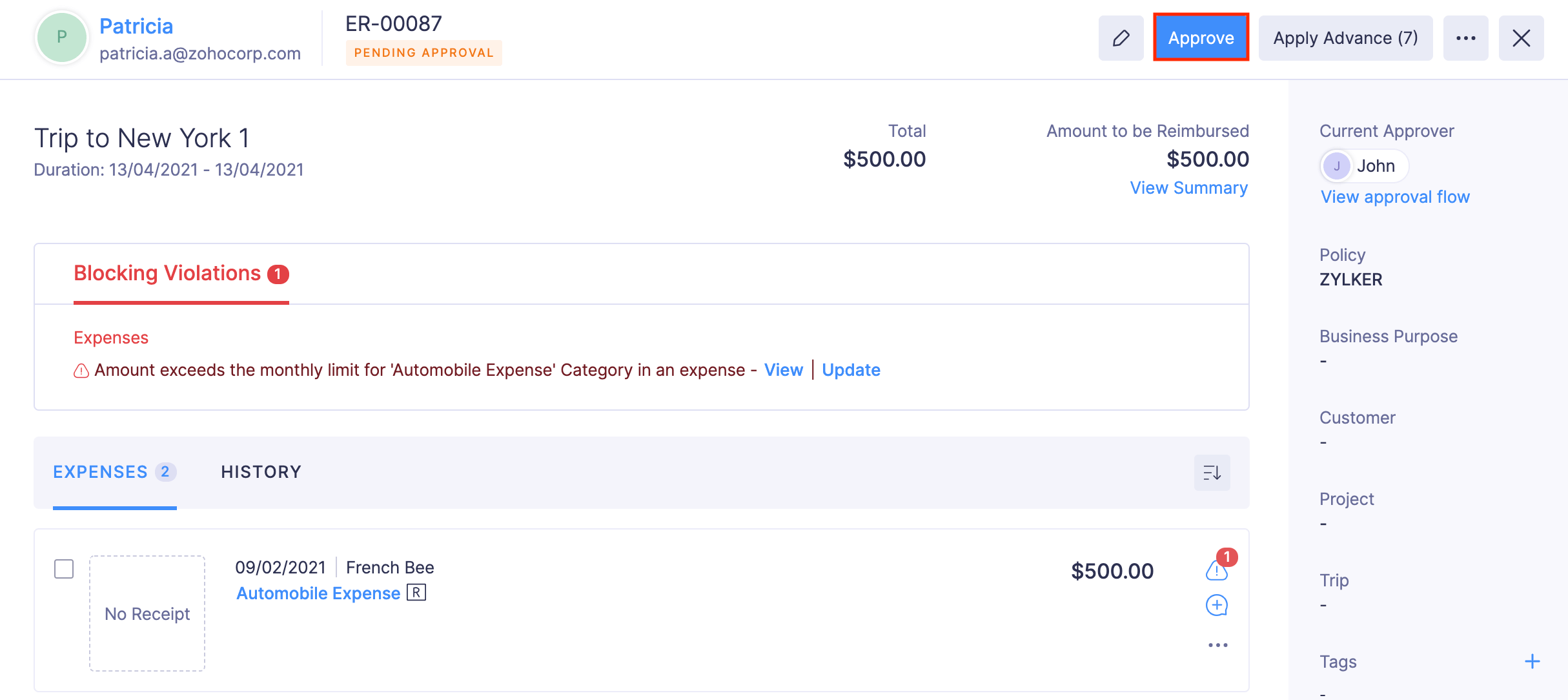Open View Summary
This screenshot has height=700, width=1568.
click(1189, 187)
